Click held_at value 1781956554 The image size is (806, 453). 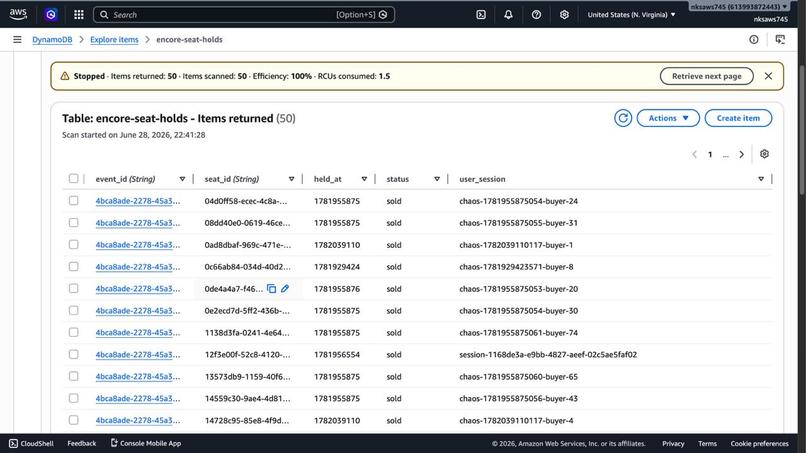tap(337, 355)
